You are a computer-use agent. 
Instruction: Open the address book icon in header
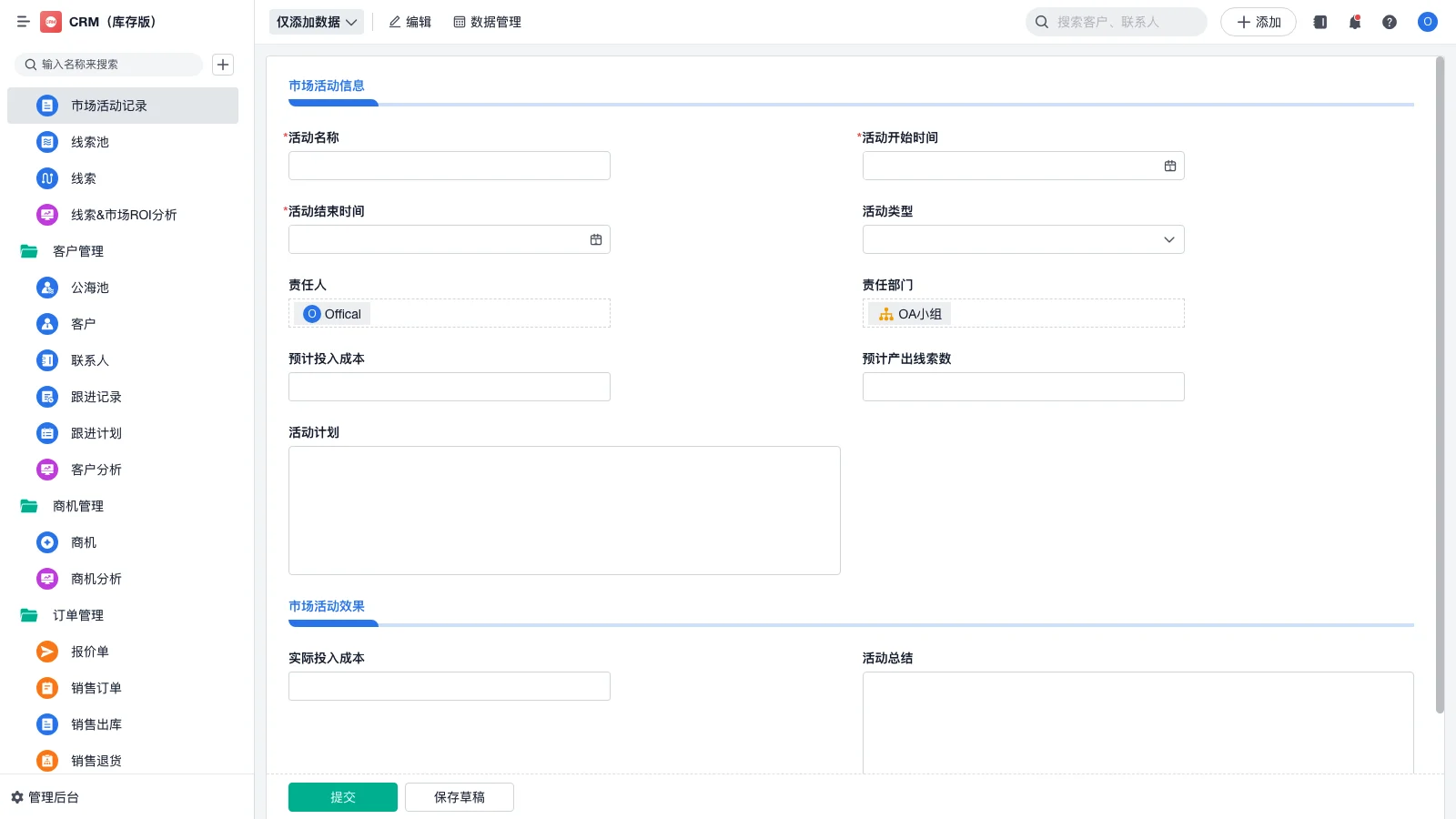point(1319,22)
